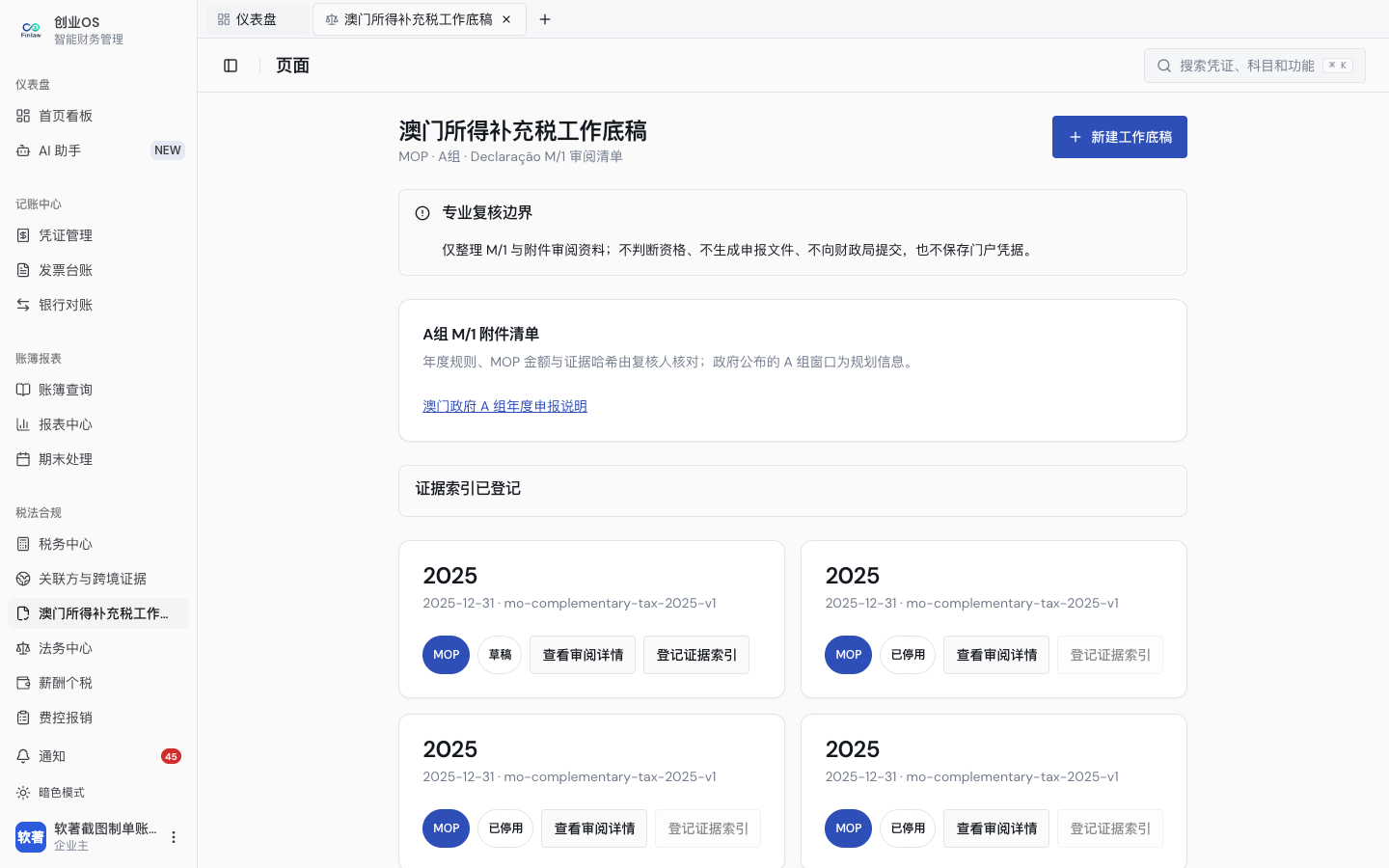Navigate to 报表中心
Image resolution: width=1389 pixels, height=868 pixels.
(98, 424)
